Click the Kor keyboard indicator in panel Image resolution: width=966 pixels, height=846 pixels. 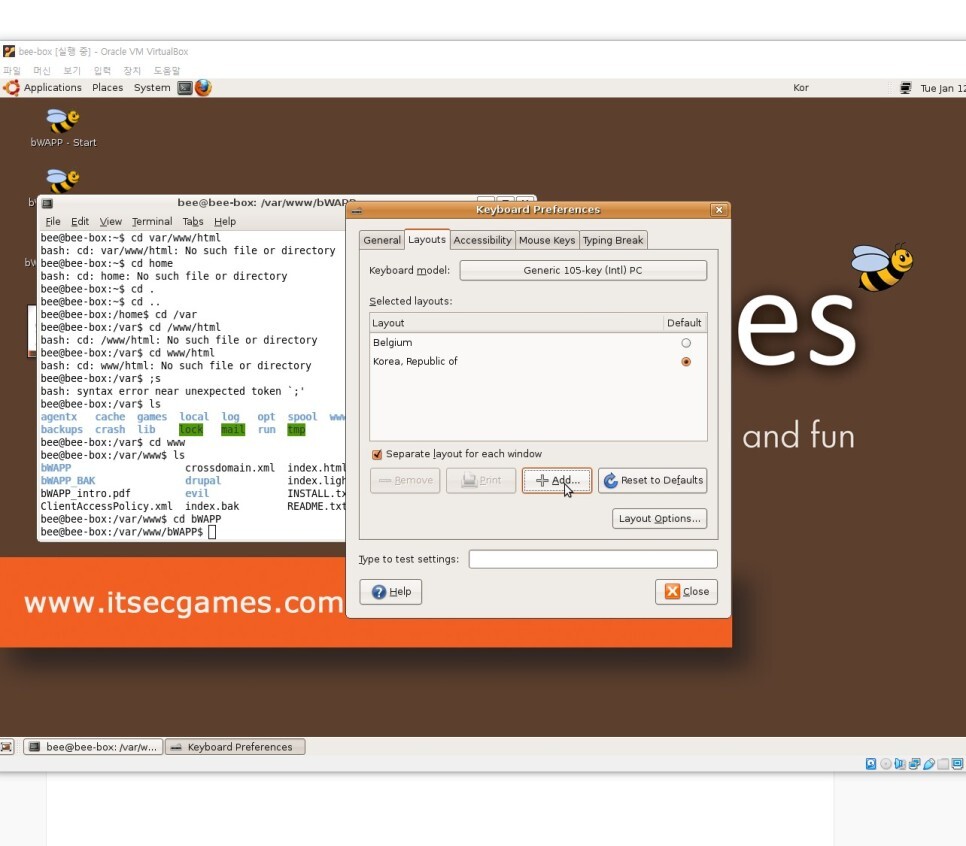point(801,88)
